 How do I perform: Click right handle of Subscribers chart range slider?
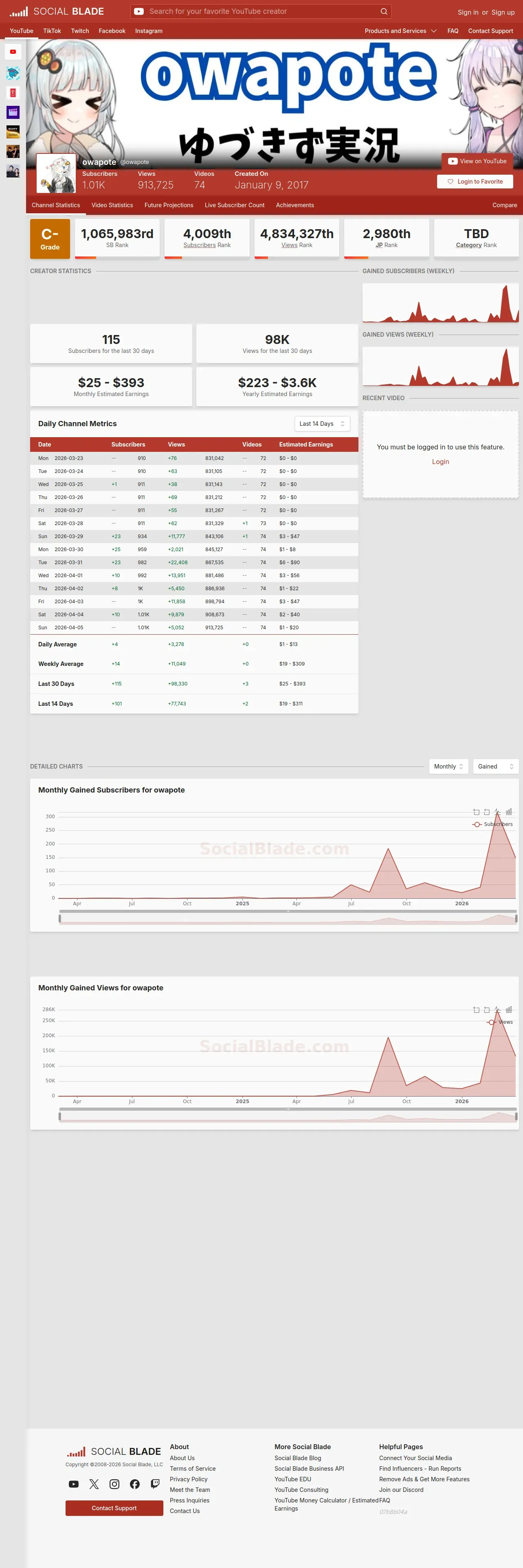(516, 918)
